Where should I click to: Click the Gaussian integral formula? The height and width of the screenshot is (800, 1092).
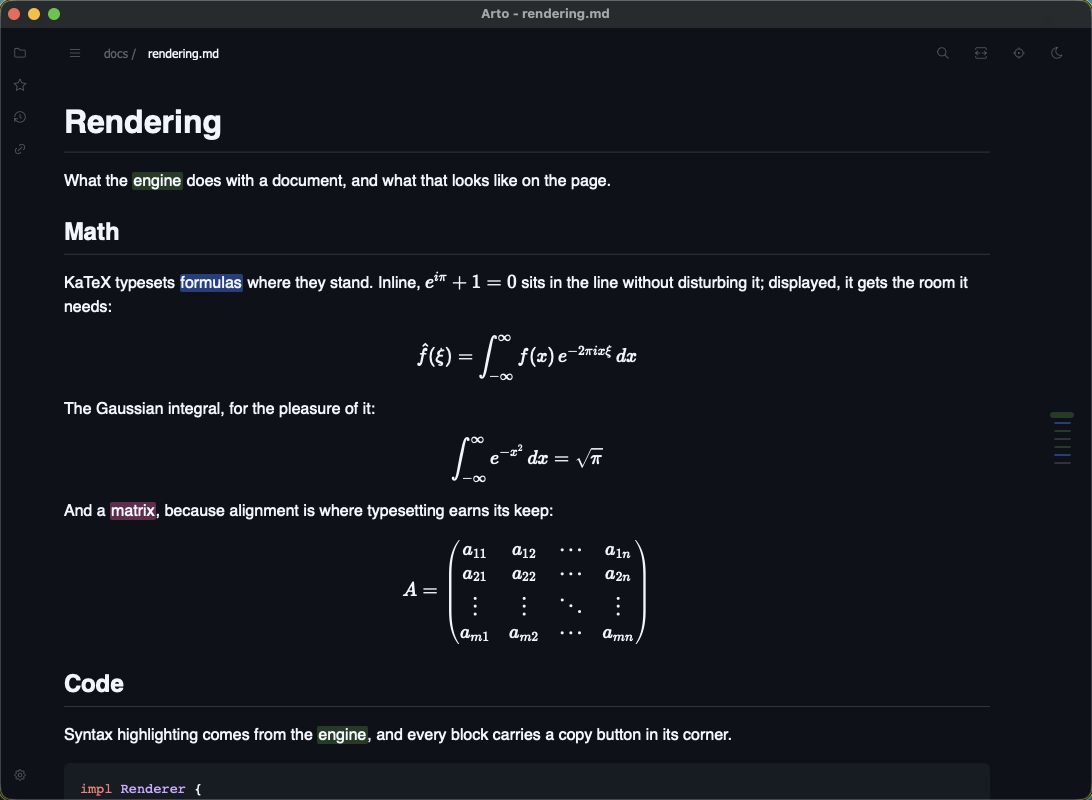(x=527, y=459)
